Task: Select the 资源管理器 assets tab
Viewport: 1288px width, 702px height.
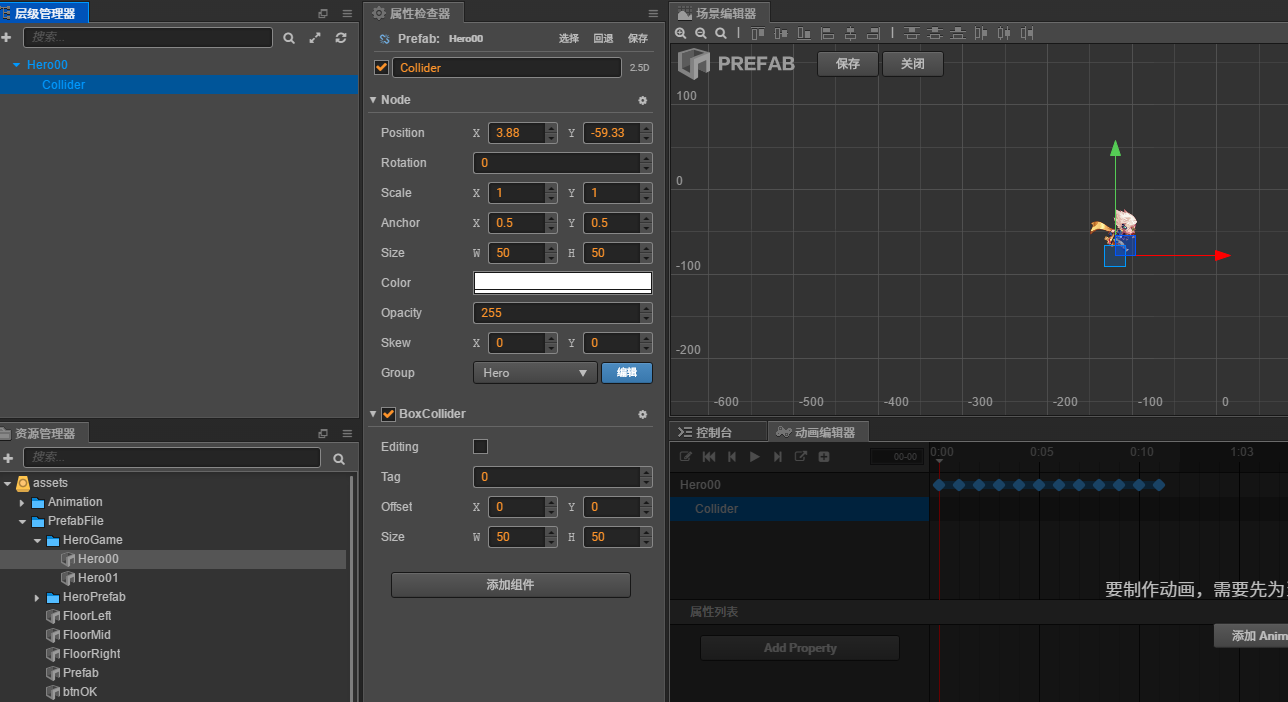Action: (x=44, y=434)
